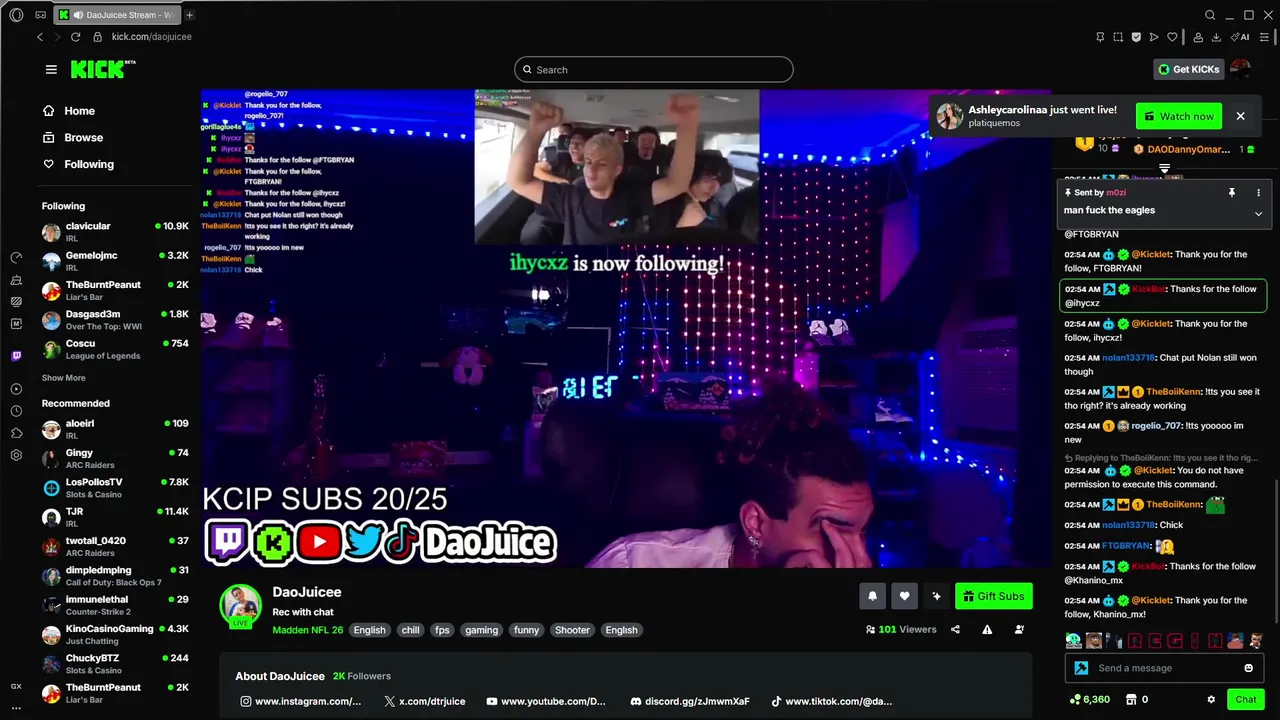Open browser downloads icon

point(1216,37)
